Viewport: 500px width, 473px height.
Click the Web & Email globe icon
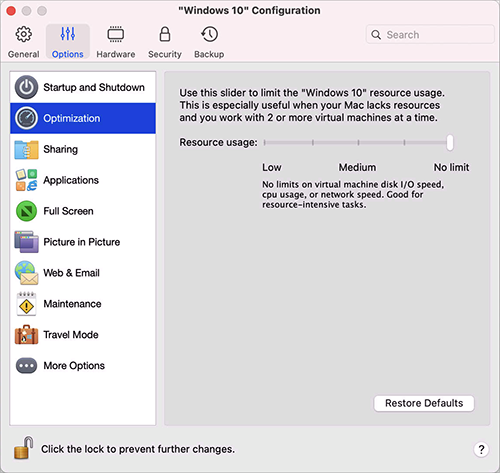click(x=26, y=273)
